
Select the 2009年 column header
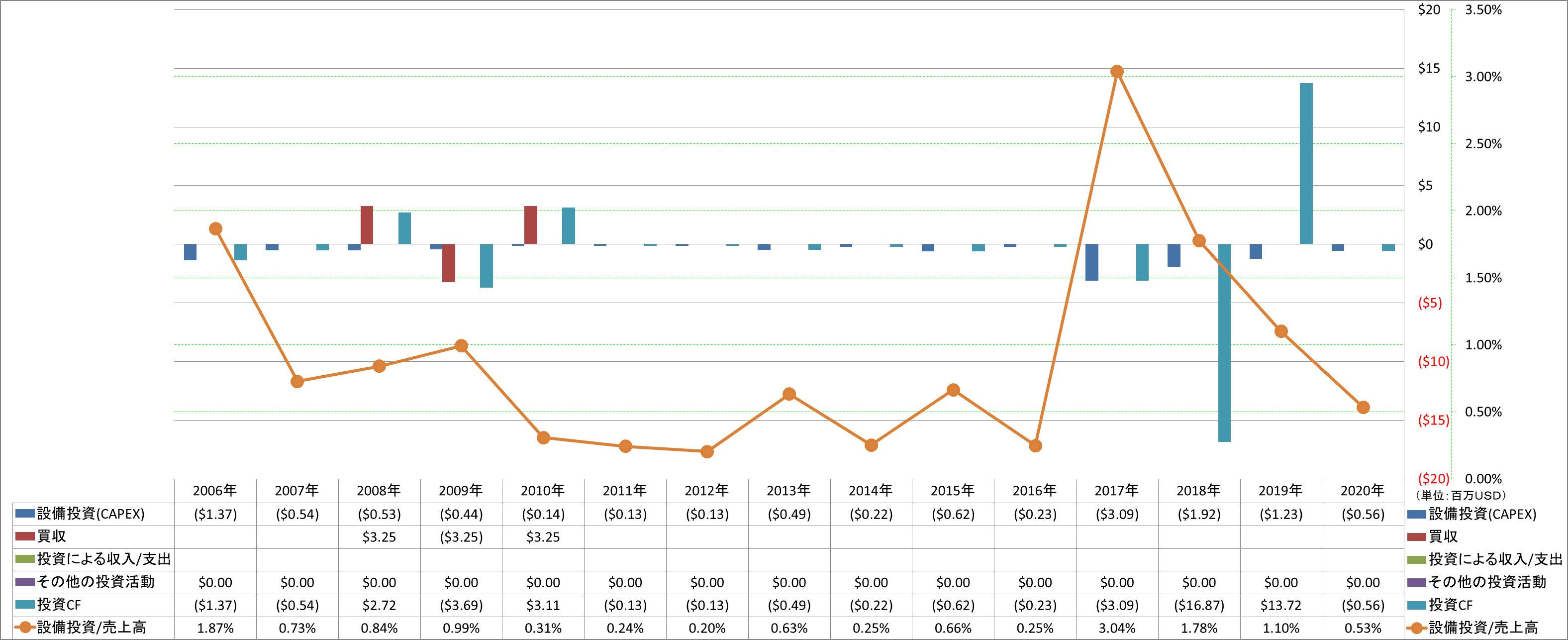(x=461, y=490)
